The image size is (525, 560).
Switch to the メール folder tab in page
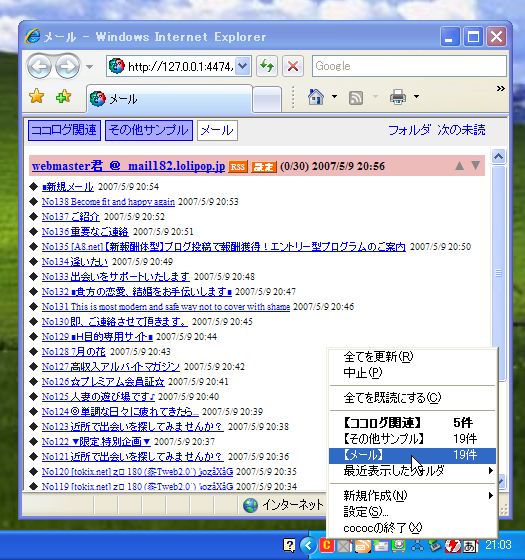coord(217,130)
